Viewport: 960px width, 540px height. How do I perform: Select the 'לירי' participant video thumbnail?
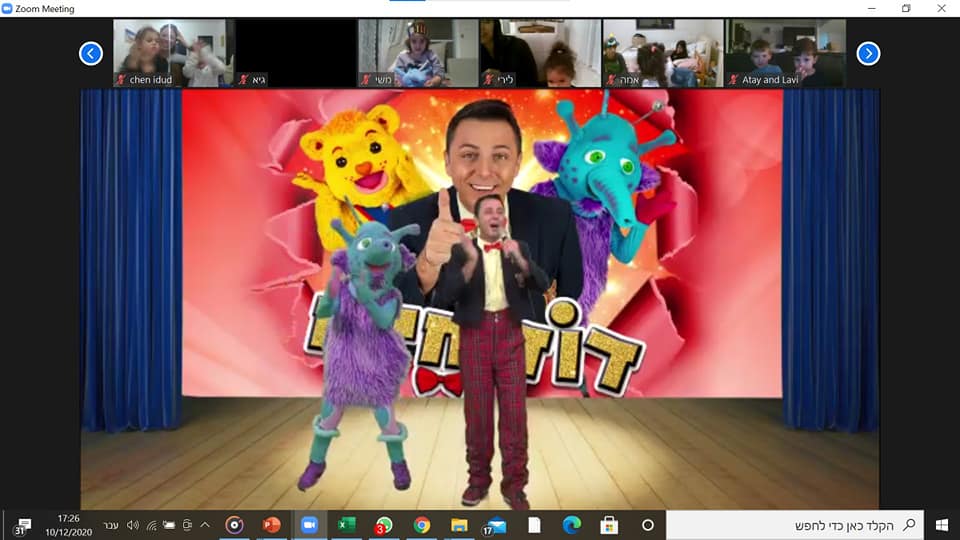tap(541, 53)
